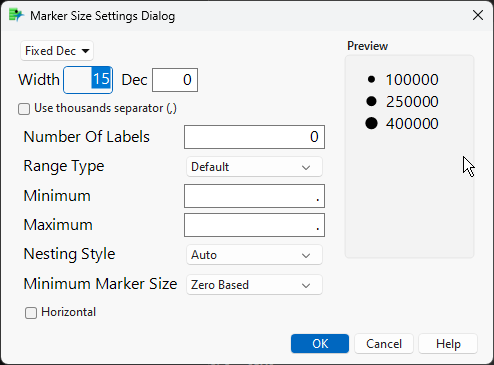Click the Cancel button
Image resolution: width=494 pixels, height=365 pixels.
tap(384, 344)
